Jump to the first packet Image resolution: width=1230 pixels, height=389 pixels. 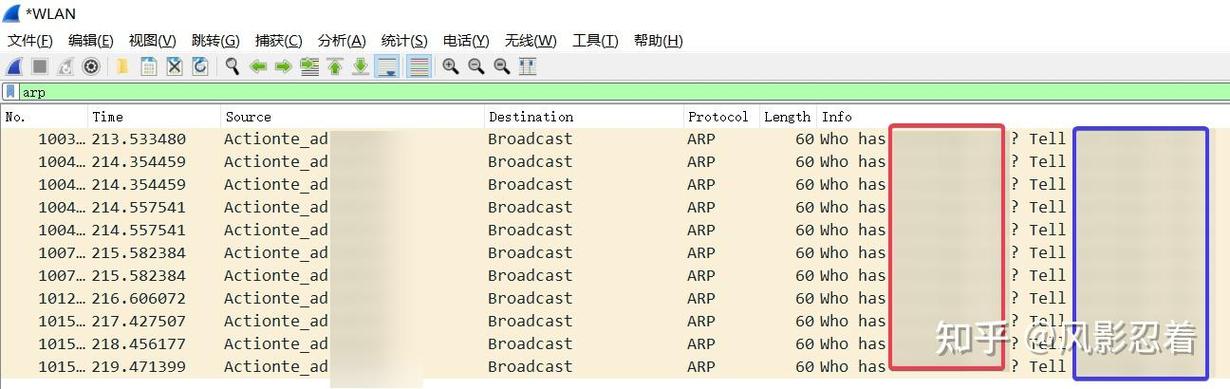tap(335, 67)
